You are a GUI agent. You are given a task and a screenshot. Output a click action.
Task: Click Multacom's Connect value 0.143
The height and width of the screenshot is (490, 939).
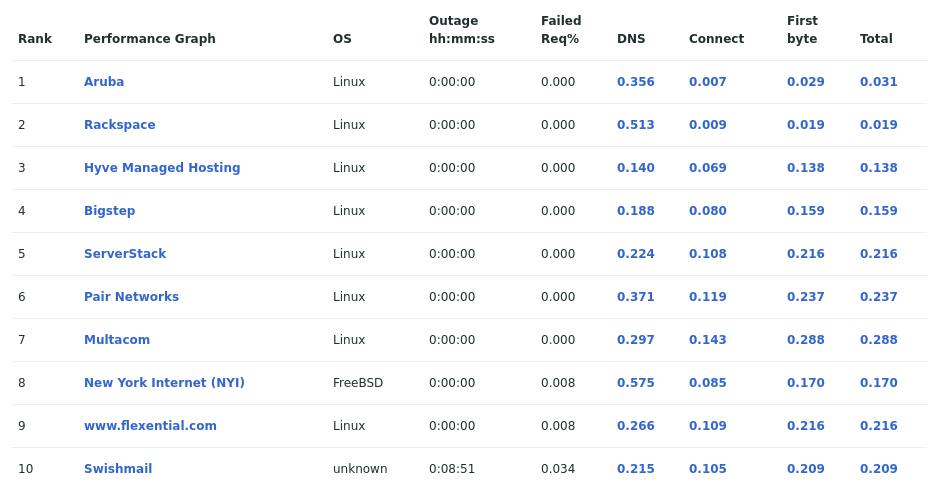707,340
